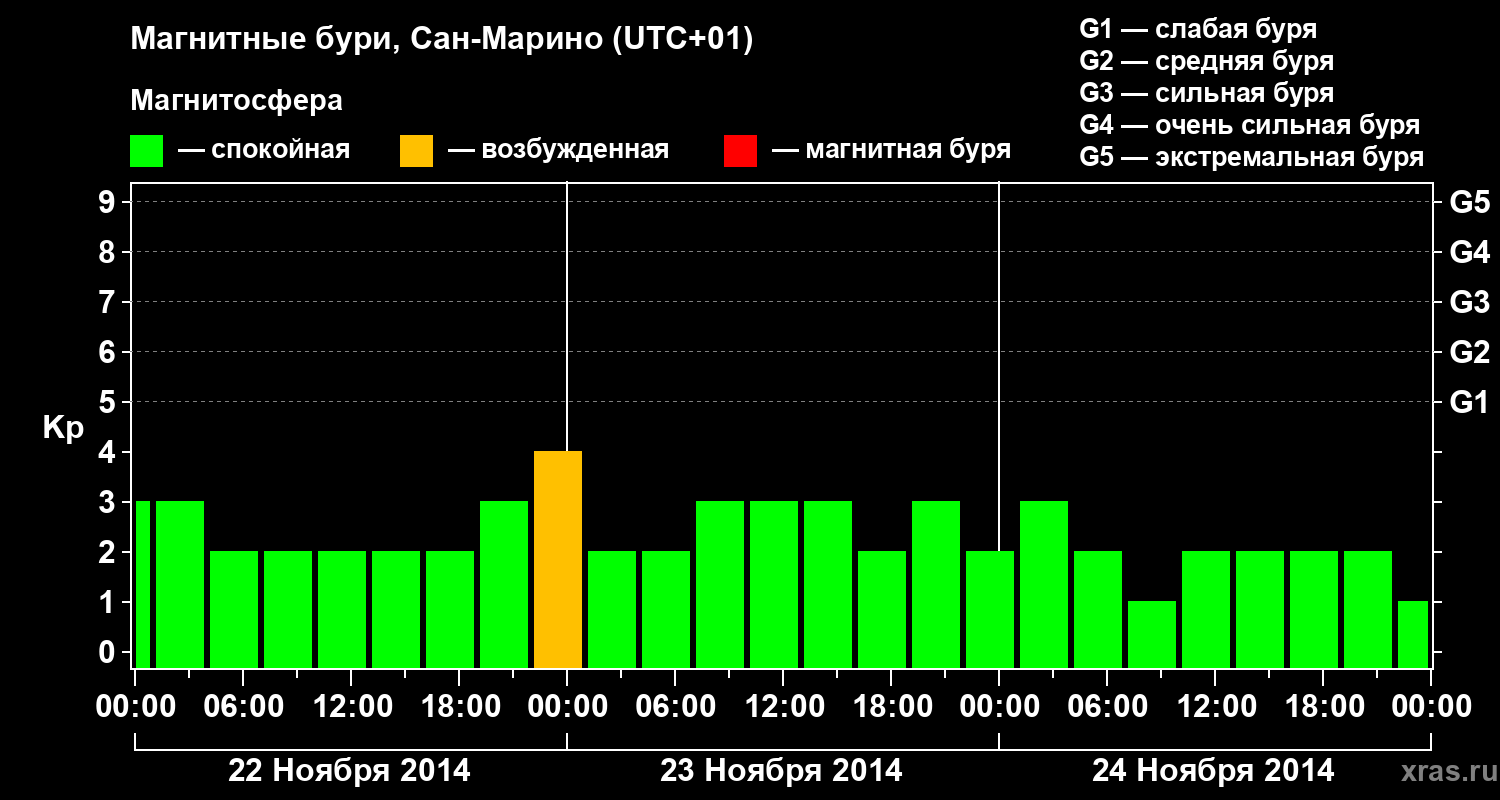
Task: Click the "G2 — средняя буря" legend line
Action: point(1207,61)
